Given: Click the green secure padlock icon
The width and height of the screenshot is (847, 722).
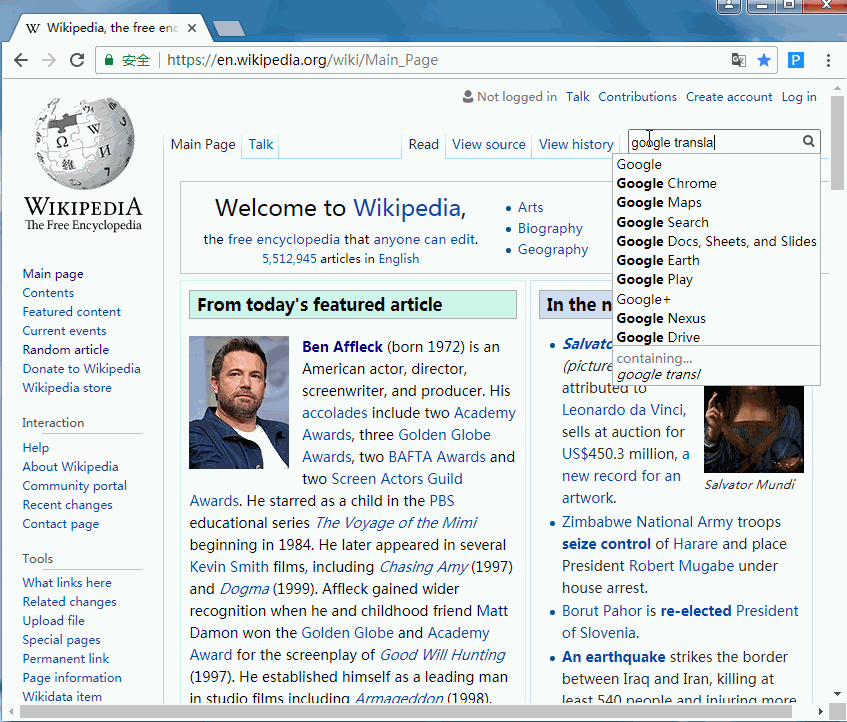Looking at the screenshot, I should coord(109,60).
